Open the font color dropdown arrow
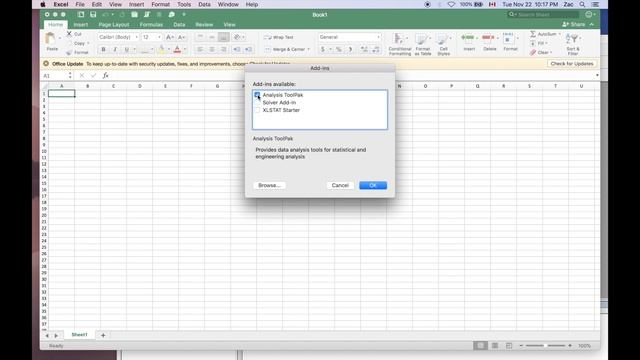The image size is (640, 360). pyautogui.click(x=185, y=49)
